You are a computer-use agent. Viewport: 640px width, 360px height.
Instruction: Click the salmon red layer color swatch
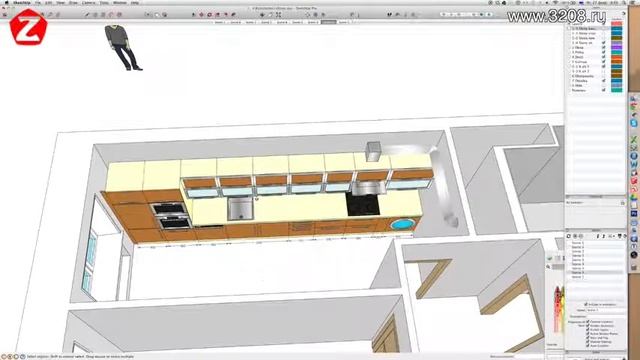coord(616,24)
